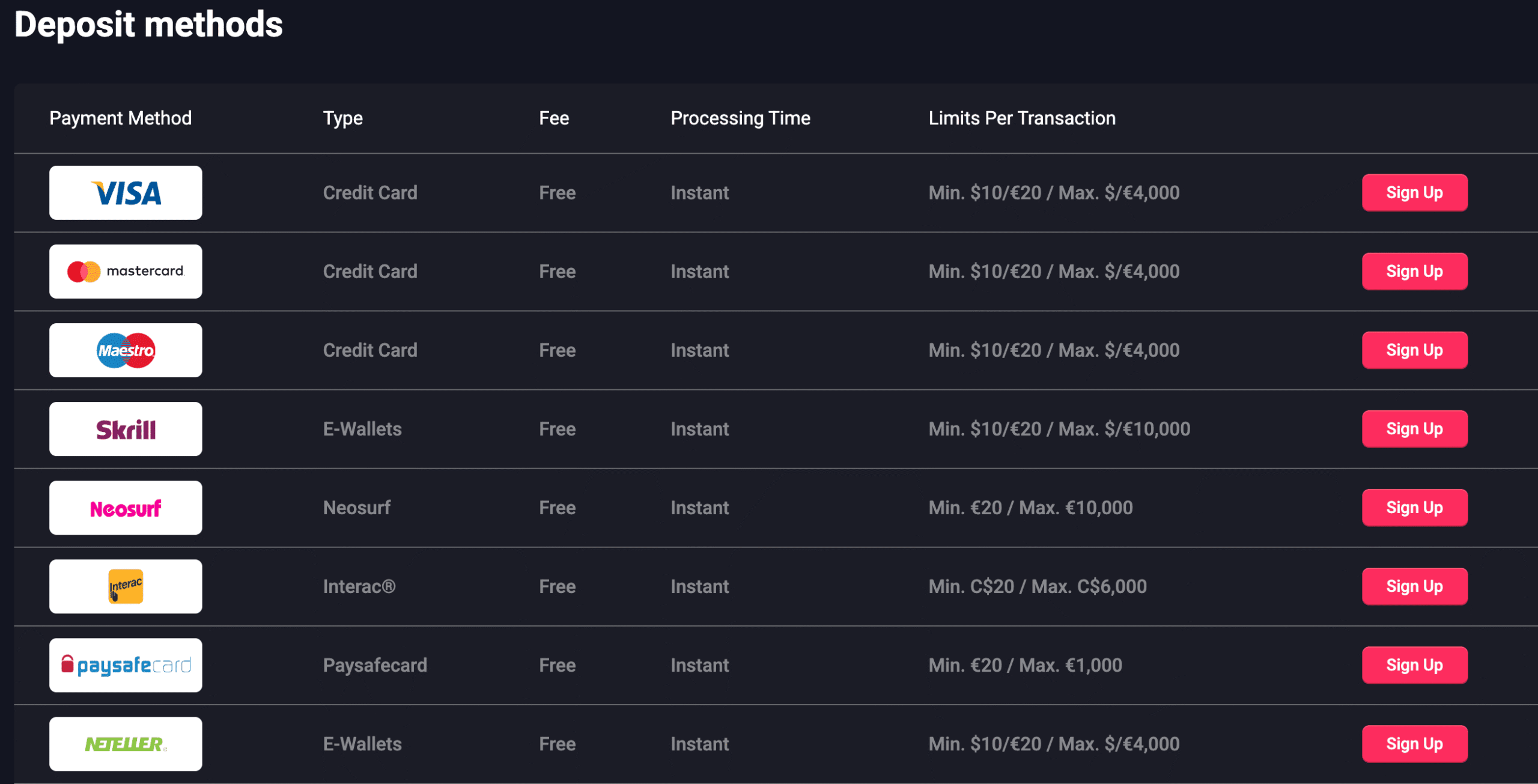Click the VISA payment logo
Screen dimensions: 1538x784
click(x=126, y=193)
